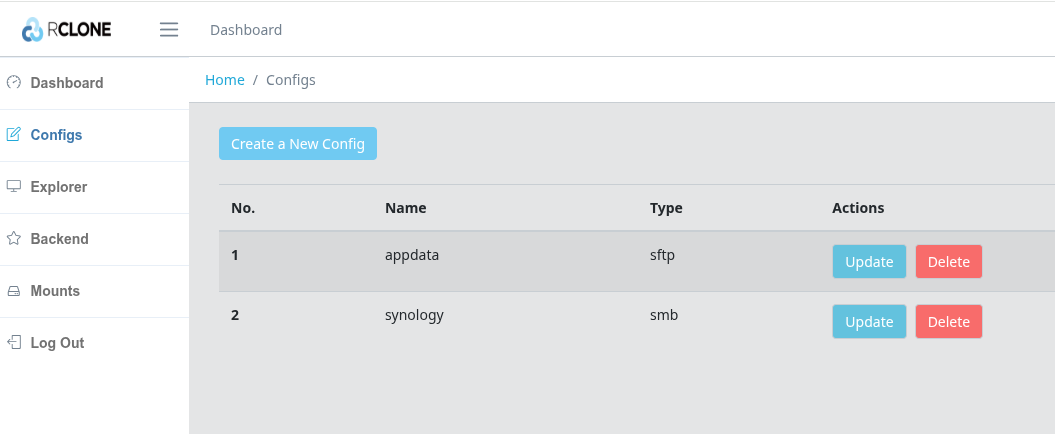The image size is (1055, 434).
Task: Delete the synology config
Action: tap(949, 322)
